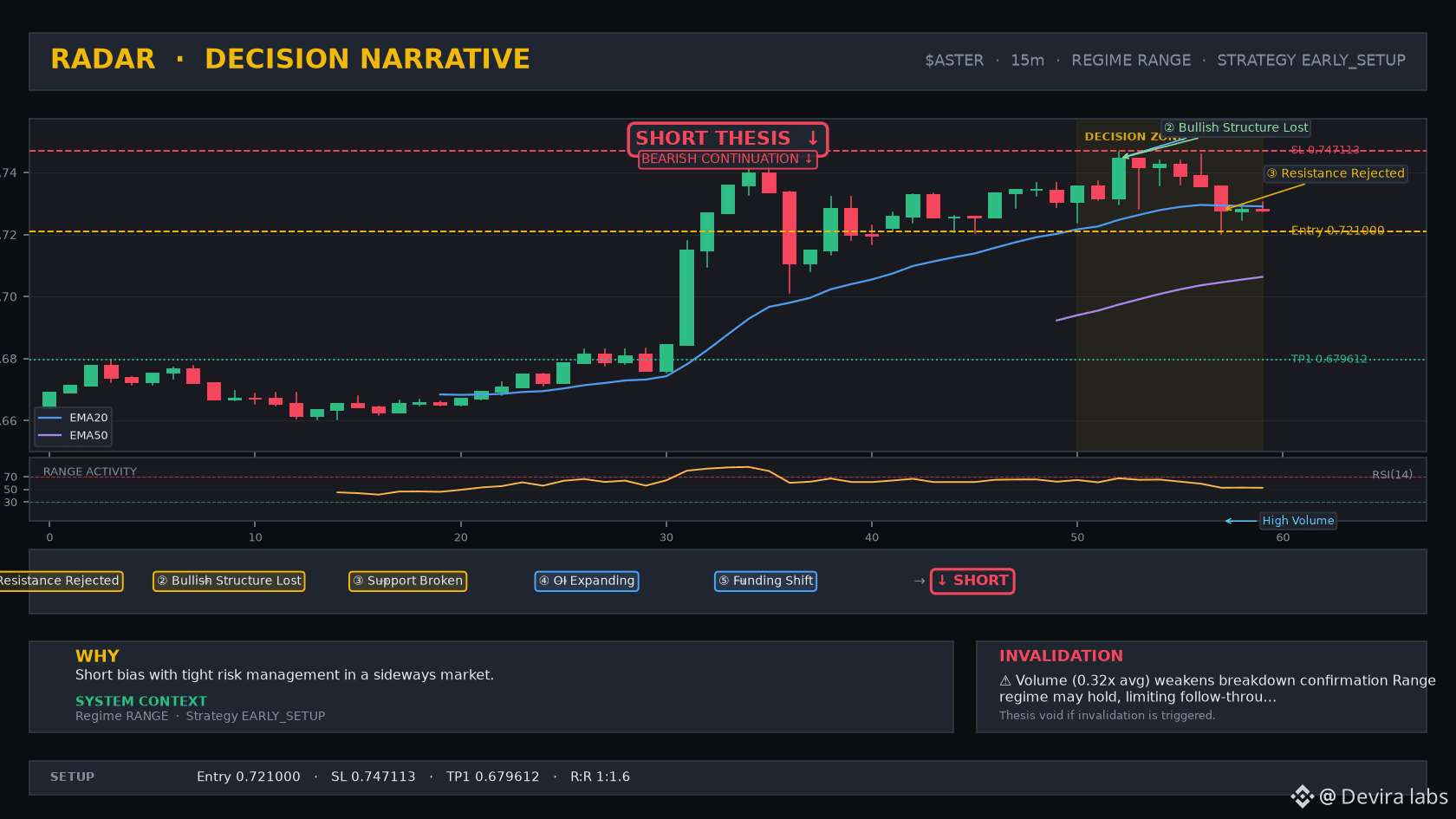Click the TP1 0.679612 line label on chart
The image size is (1456, 819).
(x=1329, y=359)
